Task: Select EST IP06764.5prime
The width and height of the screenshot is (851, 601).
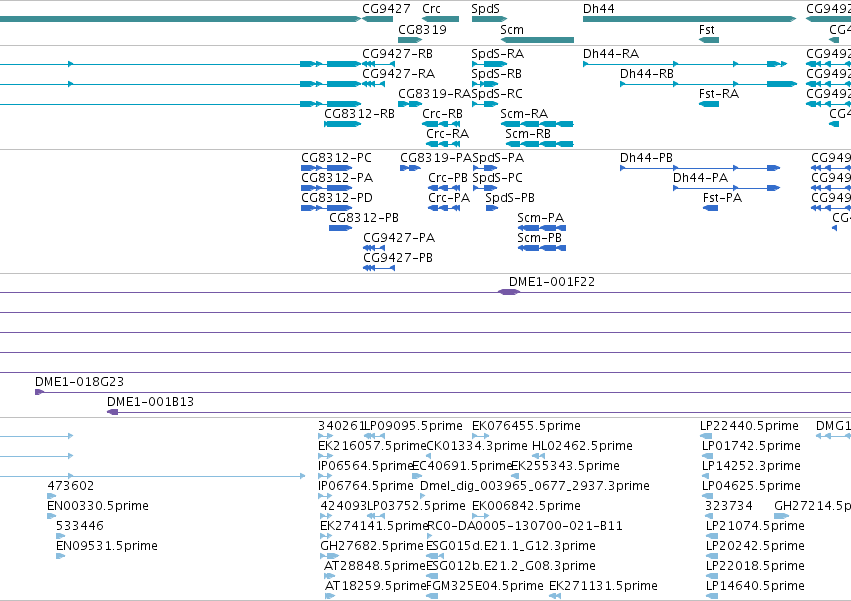Action: click(325, 496)
